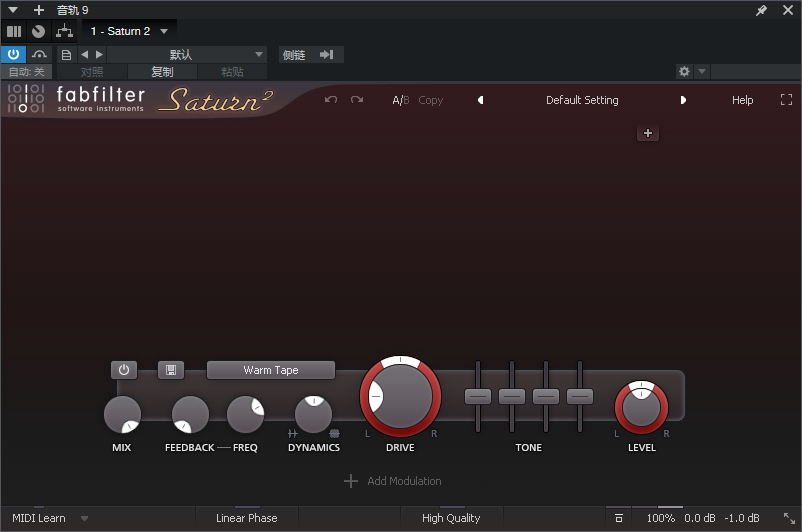Open the host settings gear icon
The image size is (802, 532).
pos(684,72)
